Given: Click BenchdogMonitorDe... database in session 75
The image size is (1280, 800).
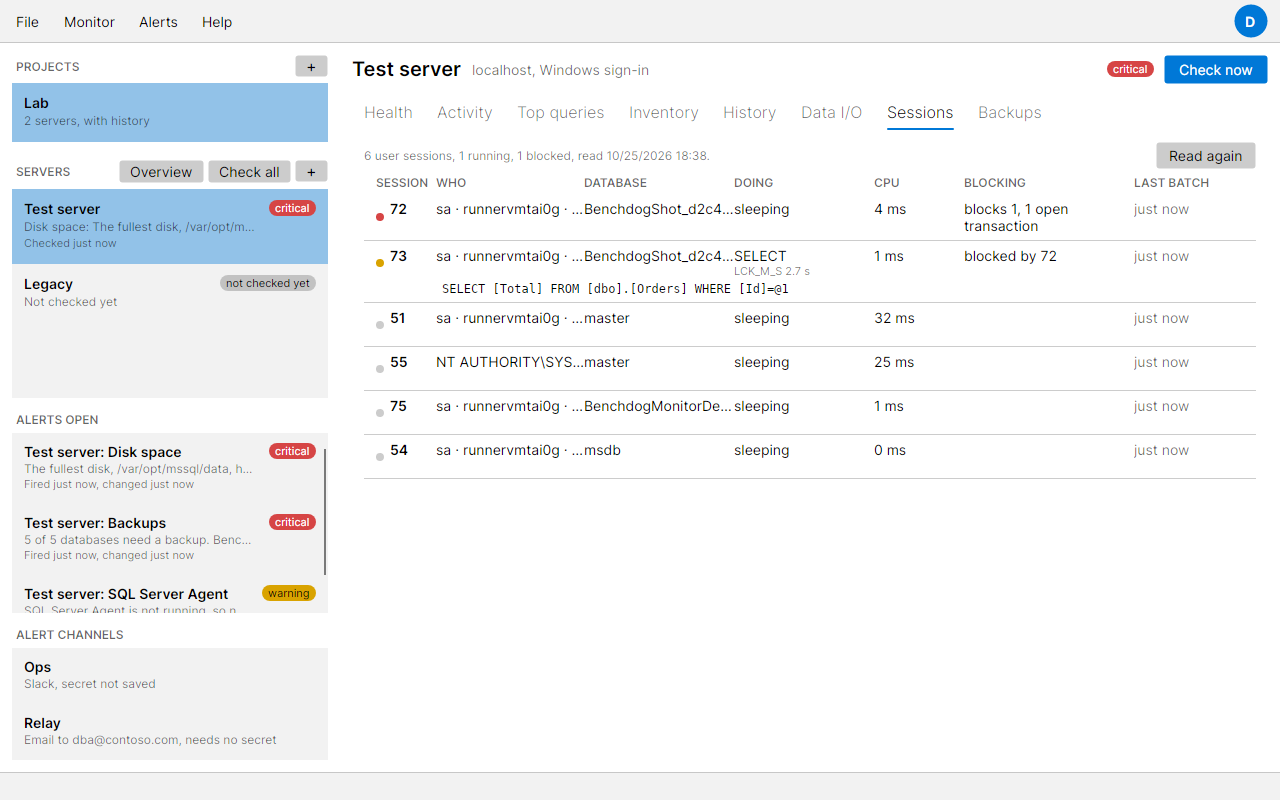Looking at the screenshot, I should click(658, 406).
